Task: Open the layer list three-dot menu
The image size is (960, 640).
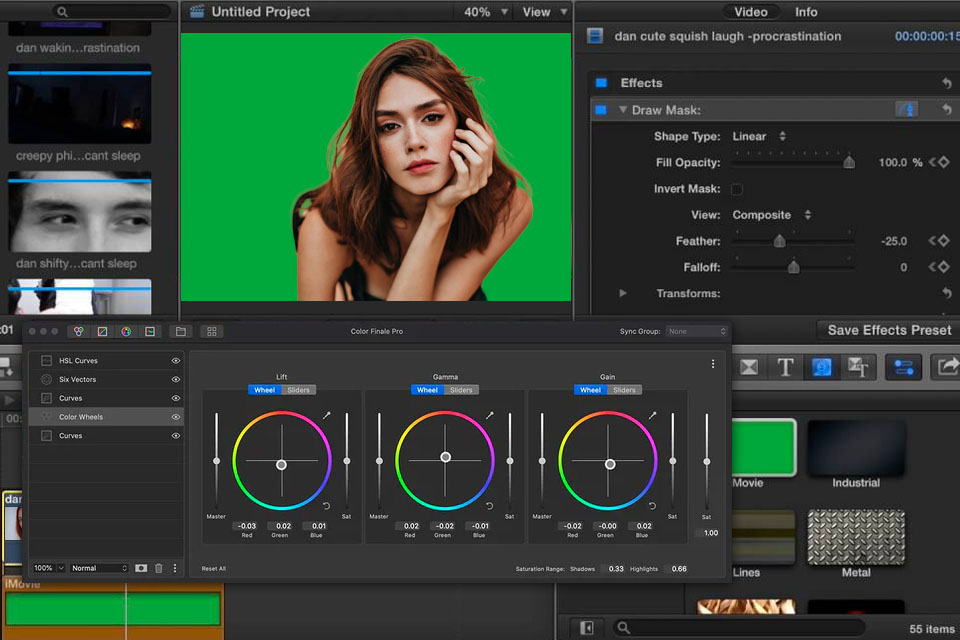Action: (175, 568)
